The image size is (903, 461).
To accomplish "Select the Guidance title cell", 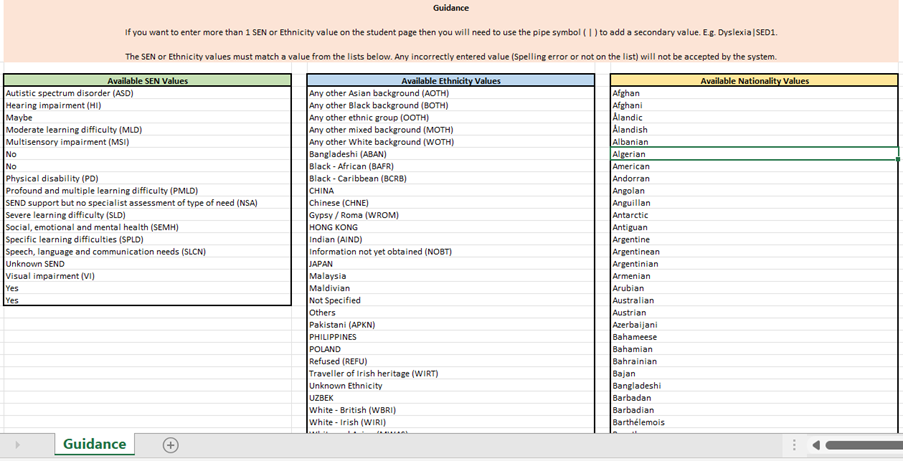I will click(x=451, y=8).
